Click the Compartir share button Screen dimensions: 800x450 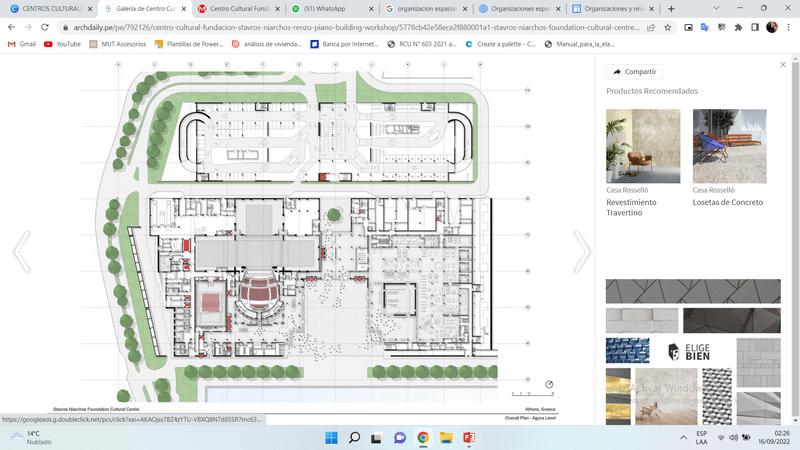635,72
